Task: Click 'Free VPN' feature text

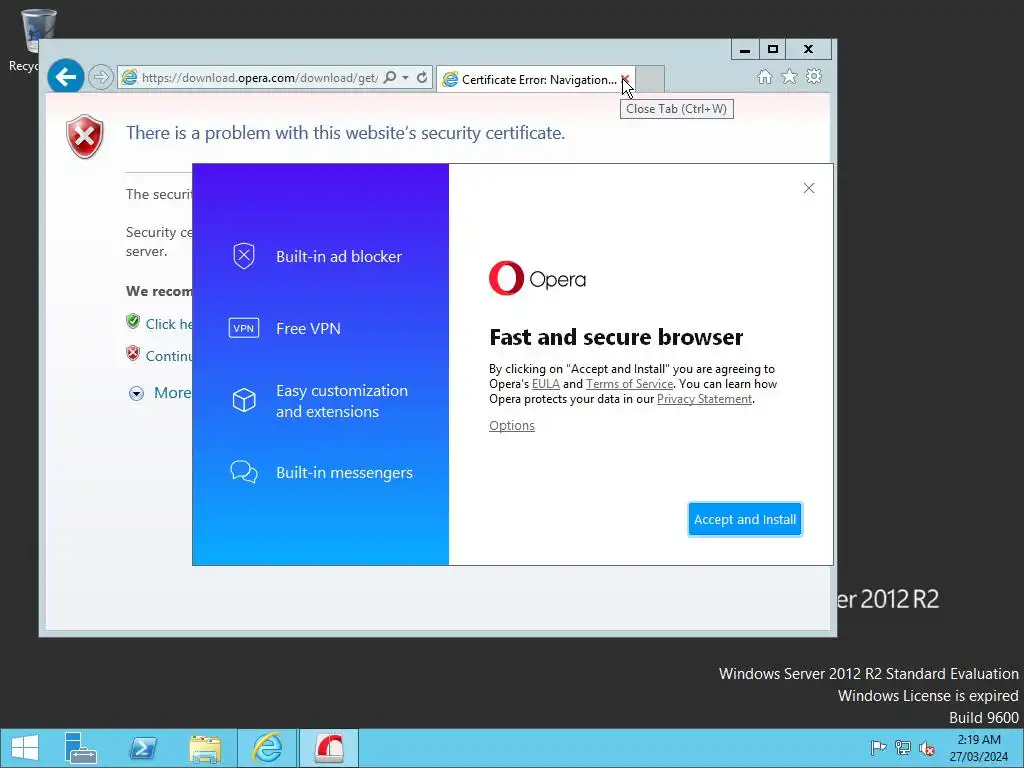Action: (308, 328)
